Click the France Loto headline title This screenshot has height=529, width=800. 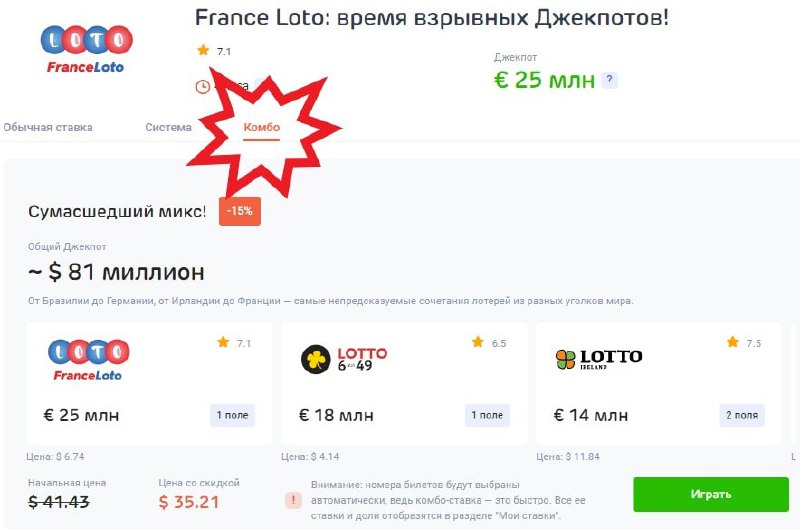431,17
